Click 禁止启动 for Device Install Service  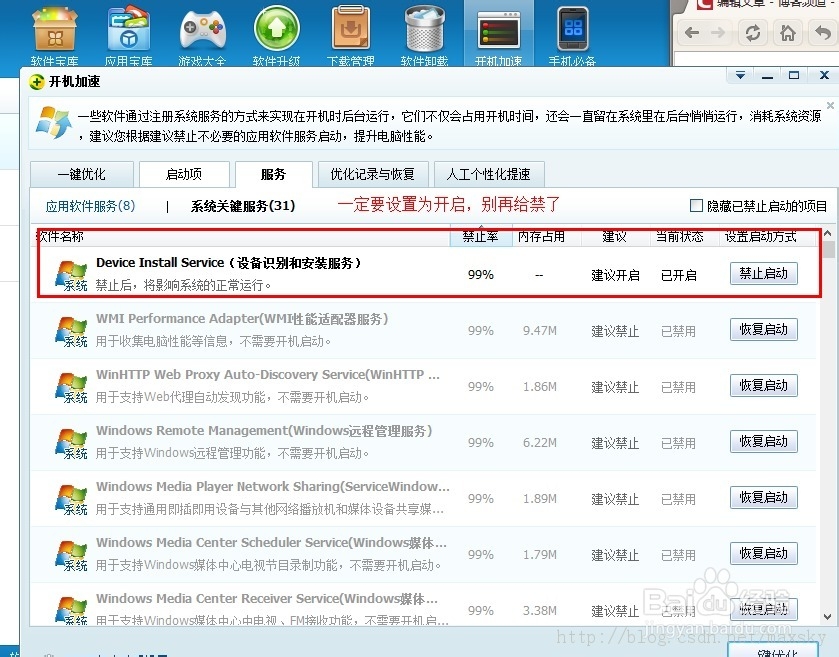click(763, 273)
